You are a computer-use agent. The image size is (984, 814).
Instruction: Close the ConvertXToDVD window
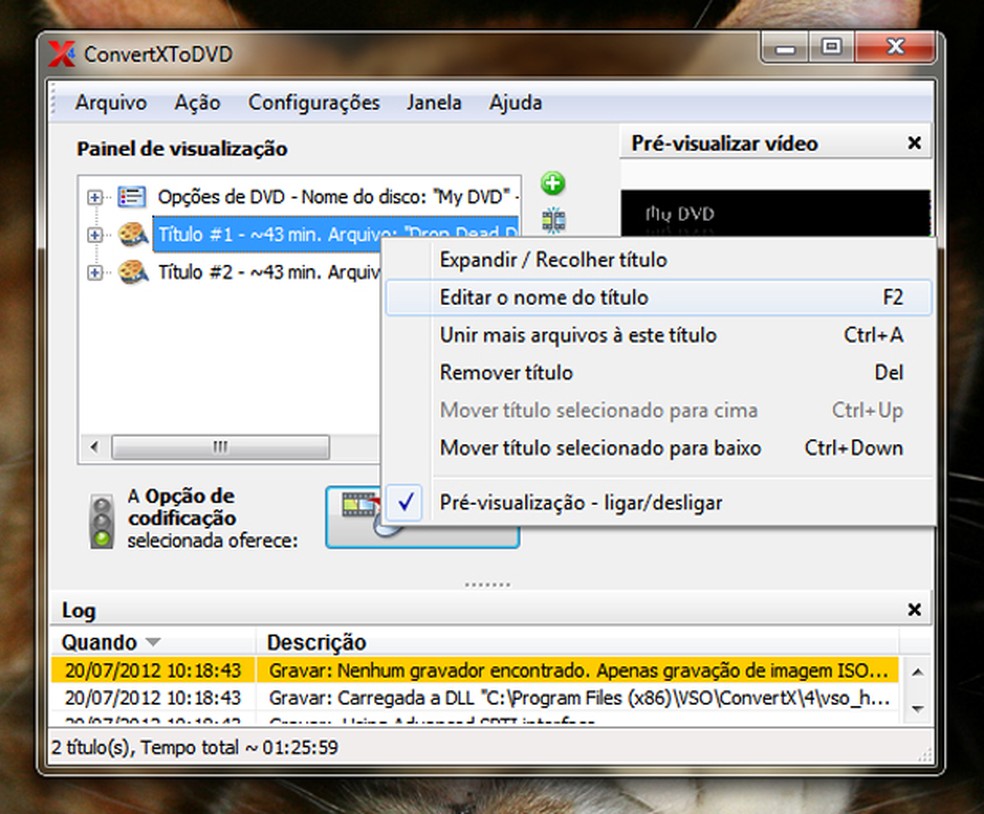(896, 48)
